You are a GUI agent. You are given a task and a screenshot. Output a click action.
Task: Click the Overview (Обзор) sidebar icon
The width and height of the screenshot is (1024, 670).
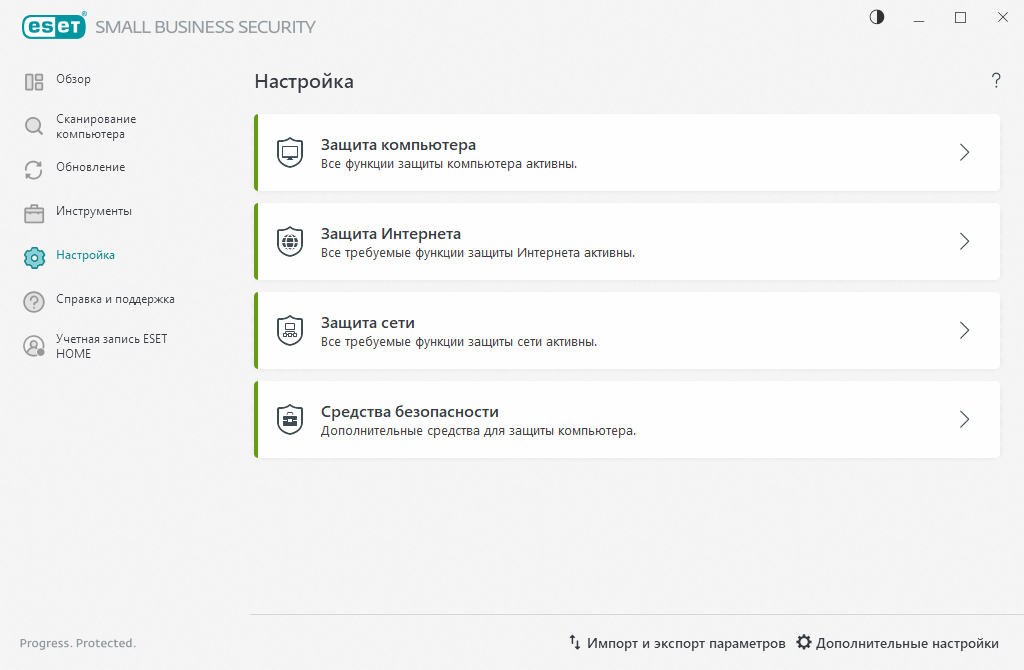[34, 82]
